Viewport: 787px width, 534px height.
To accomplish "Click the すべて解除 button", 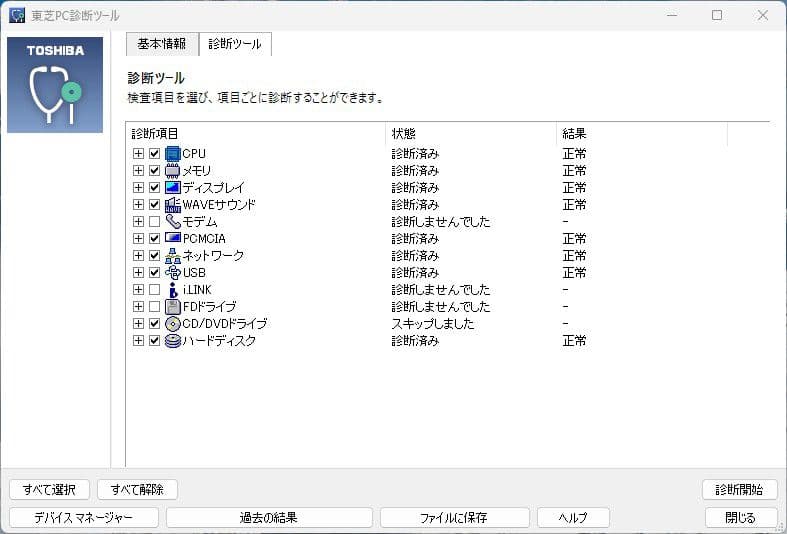I will click(x=137, y=489).
